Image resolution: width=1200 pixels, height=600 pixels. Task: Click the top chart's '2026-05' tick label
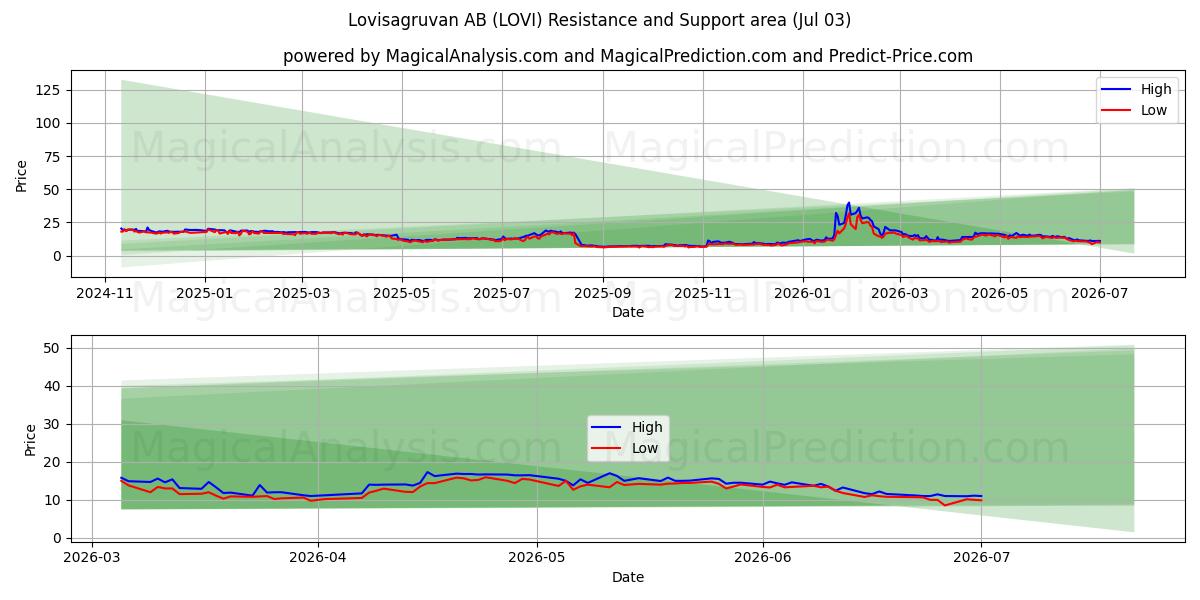click(999, 294)
